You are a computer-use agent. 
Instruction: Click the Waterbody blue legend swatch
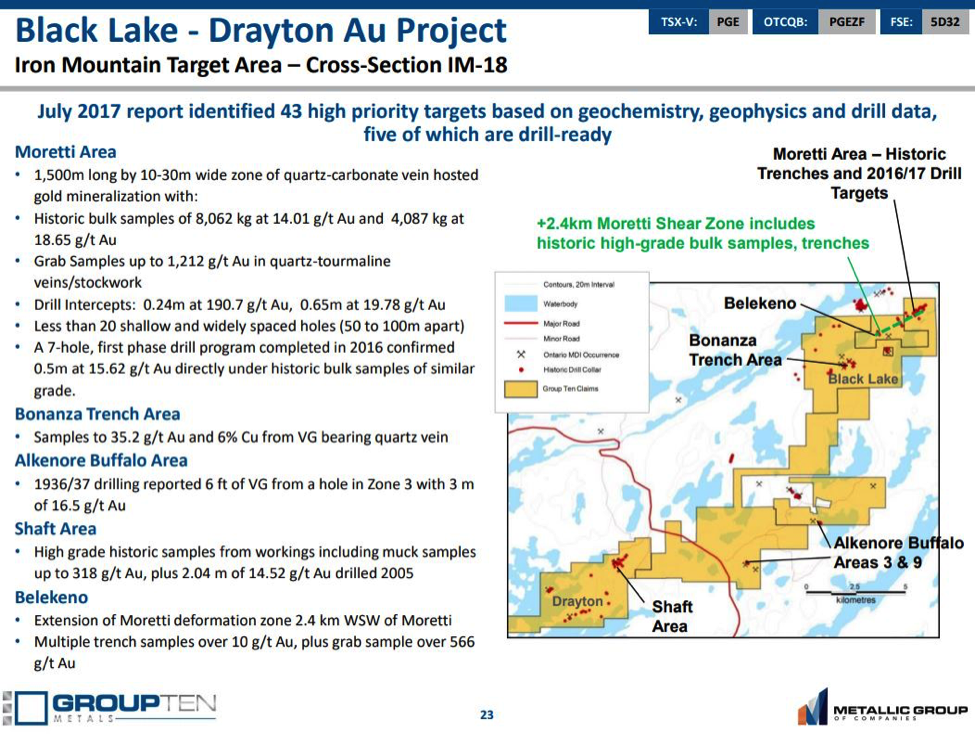tap(521, 304)
